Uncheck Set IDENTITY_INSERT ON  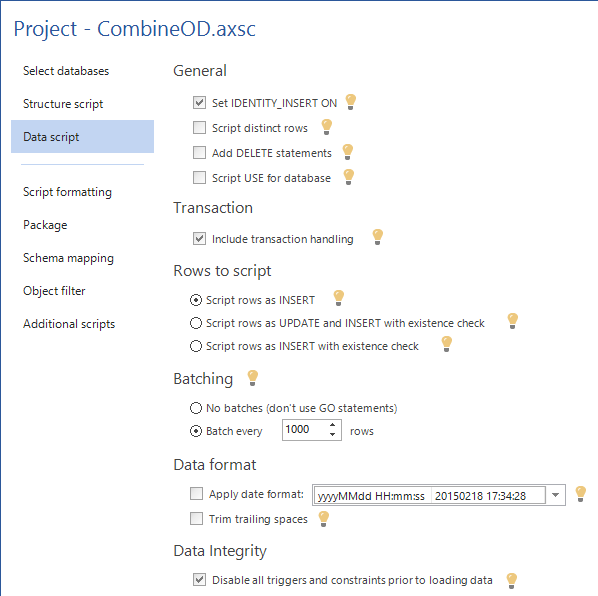(x=199, y=103)
